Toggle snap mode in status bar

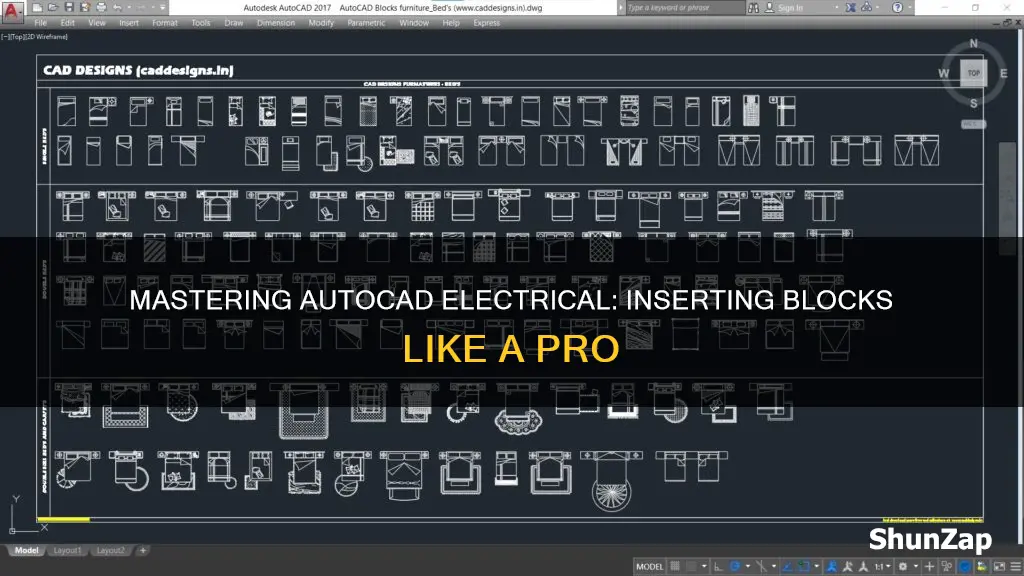tap(692, 567)
